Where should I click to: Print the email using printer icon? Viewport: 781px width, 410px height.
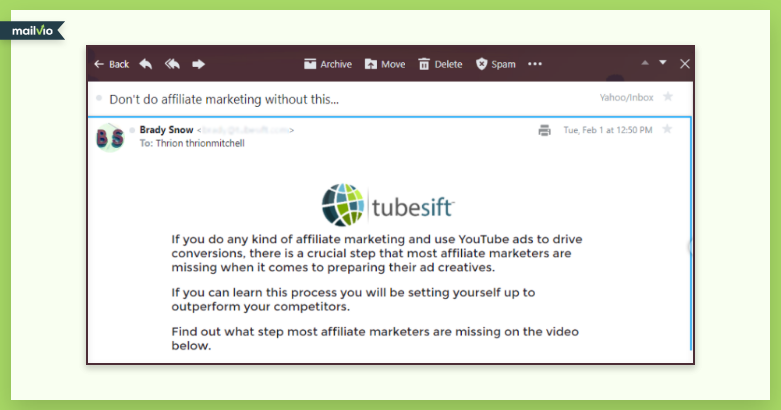click(544, 131)
